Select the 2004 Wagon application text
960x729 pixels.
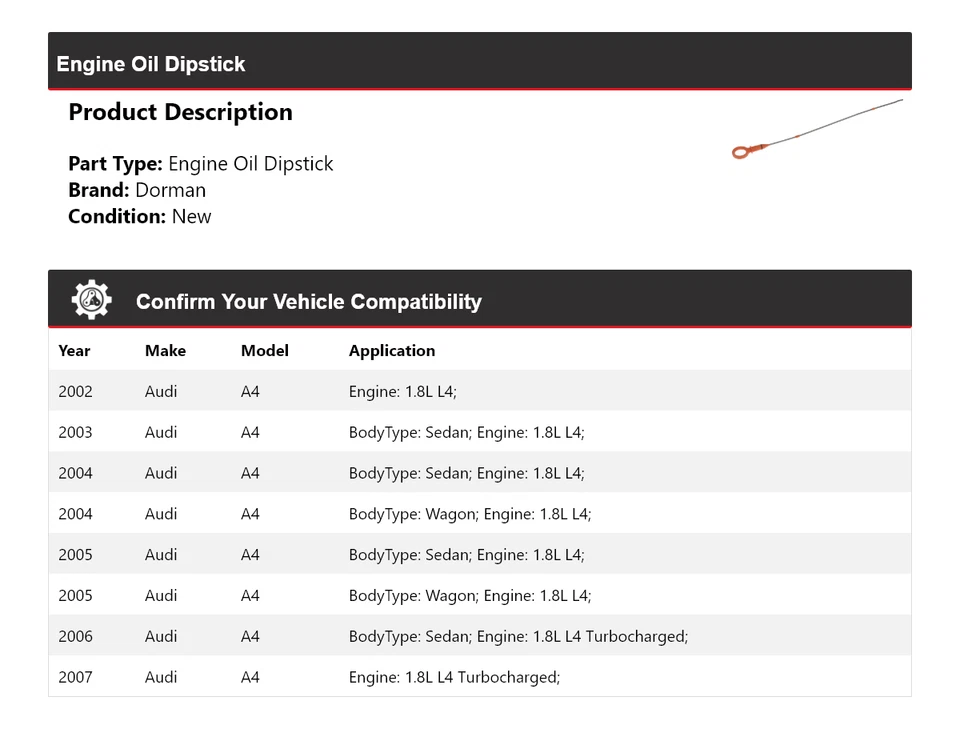470,514
